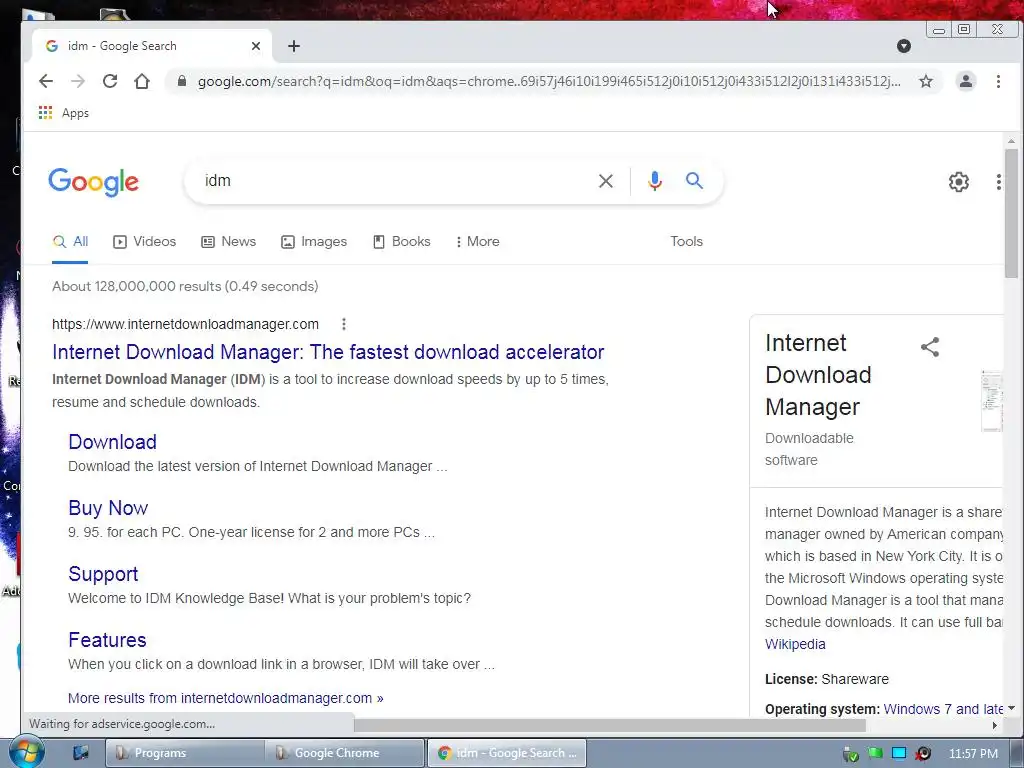Open the Windows Start menu orb
1024x768 pixels.
click(26, 752)
